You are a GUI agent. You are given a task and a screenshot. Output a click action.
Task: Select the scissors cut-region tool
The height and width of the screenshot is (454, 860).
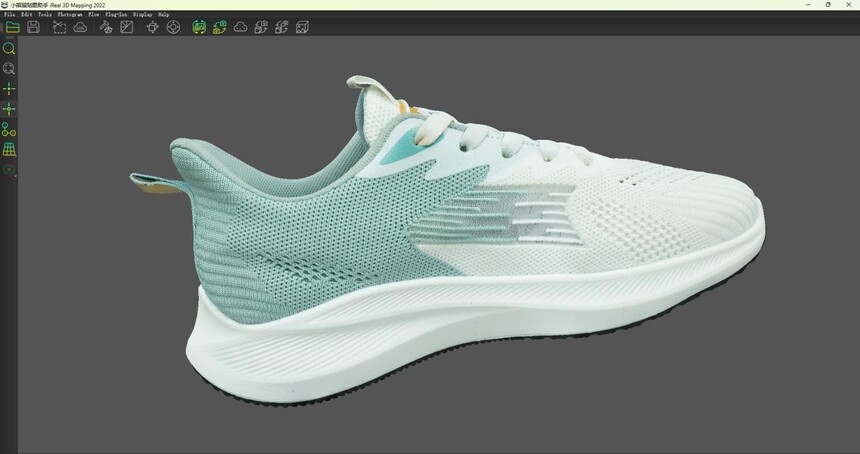59,27
